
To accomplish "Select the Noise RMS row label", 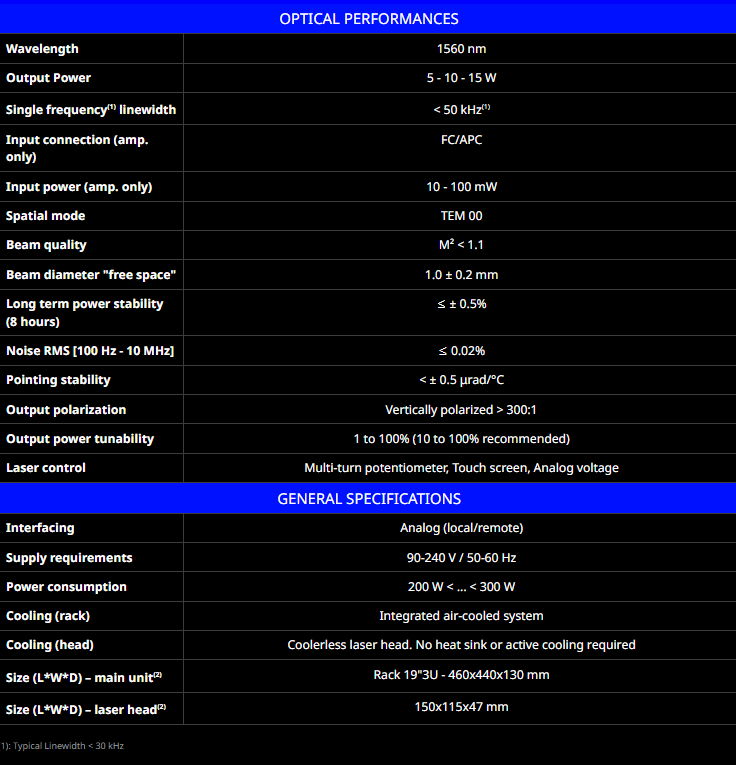I will (90, 351).
